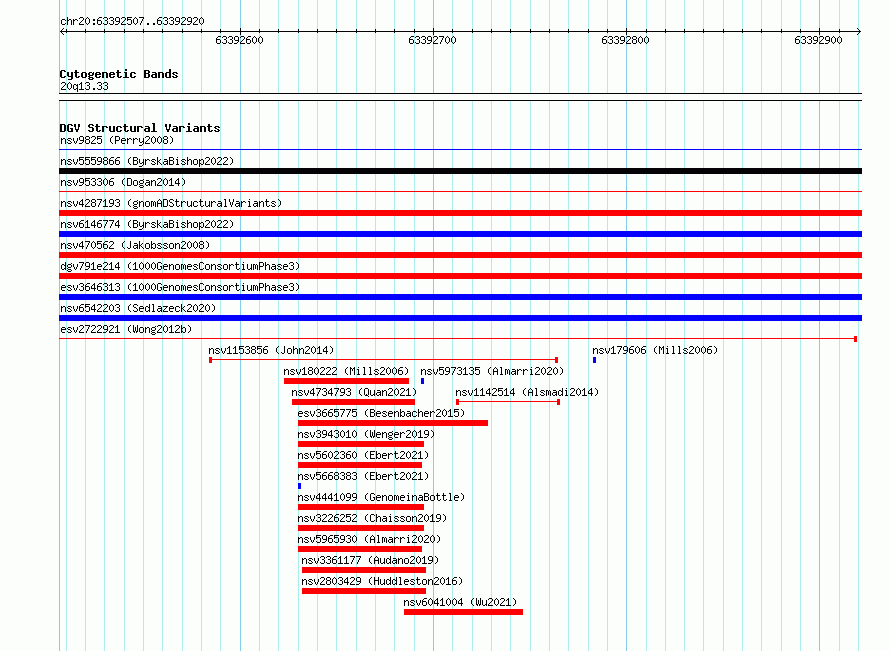Click esv2722921 (Wong2012b) label

click(126, 329)
